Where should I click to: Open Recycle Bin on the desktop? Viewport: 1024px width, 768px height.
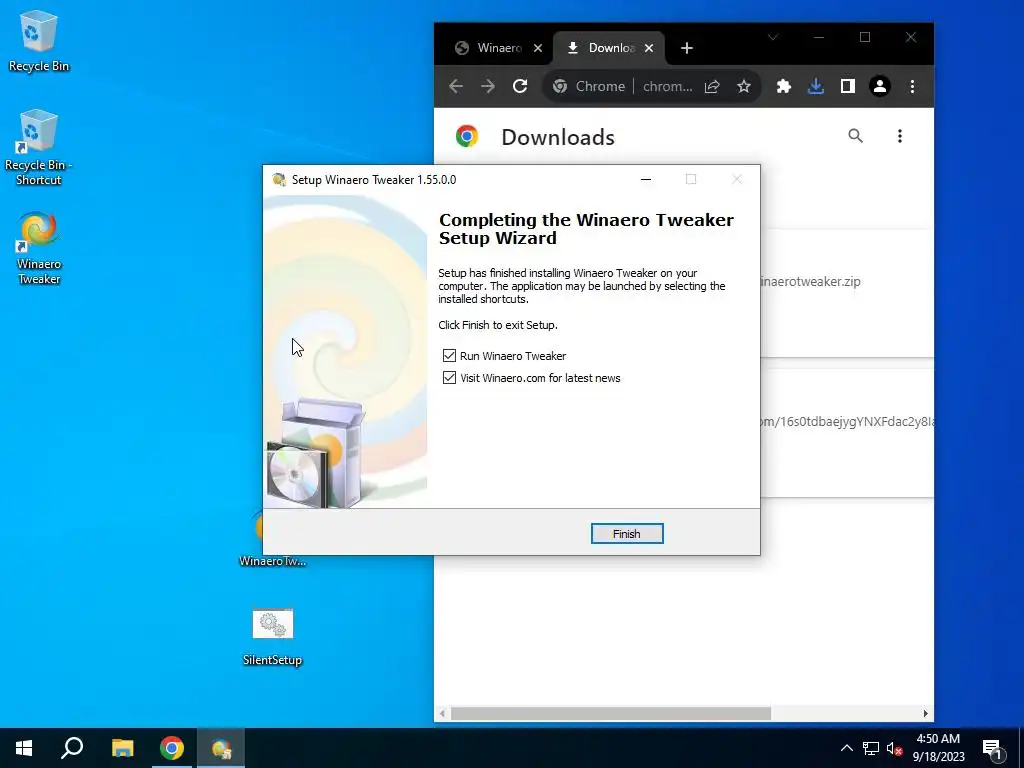point(39,40)
